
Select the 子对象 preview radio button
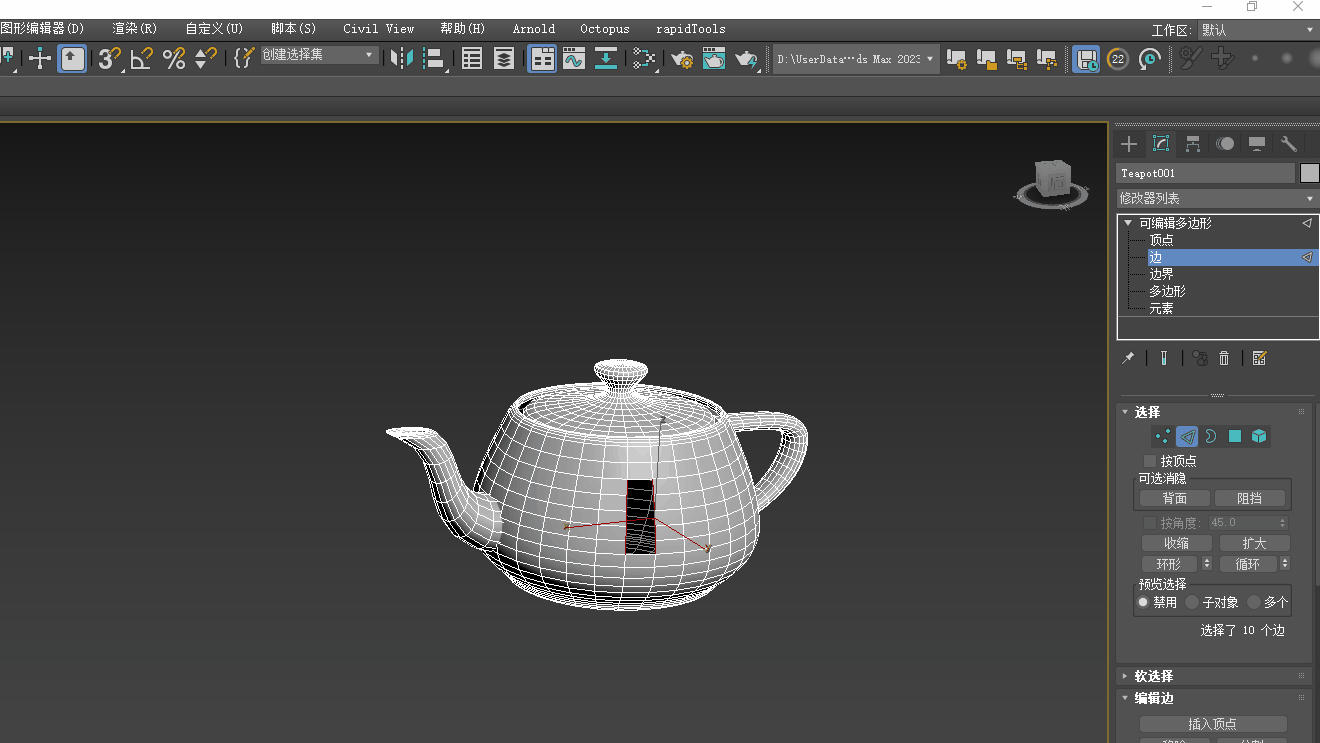[x=1192, y=602]
